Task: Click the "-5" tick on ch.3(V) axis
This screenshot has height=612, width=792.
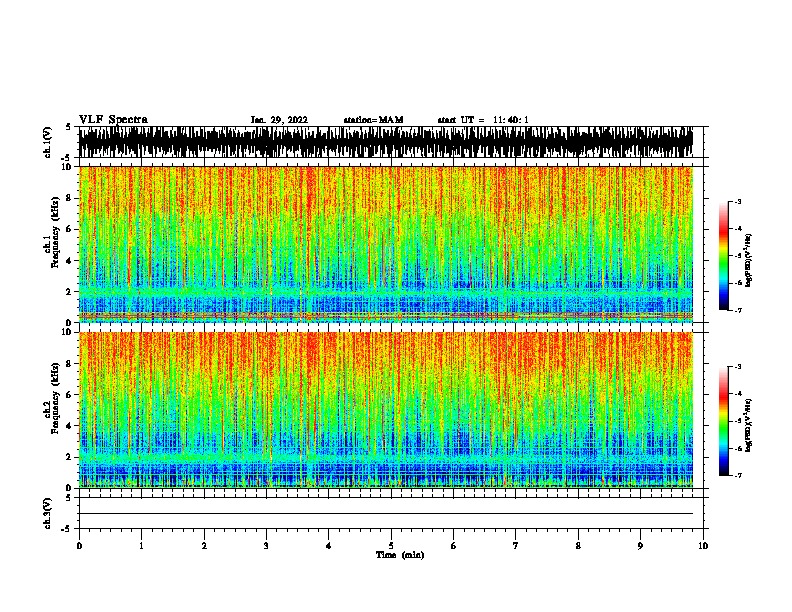Action: pyautogui.click(x=67, y=529)
